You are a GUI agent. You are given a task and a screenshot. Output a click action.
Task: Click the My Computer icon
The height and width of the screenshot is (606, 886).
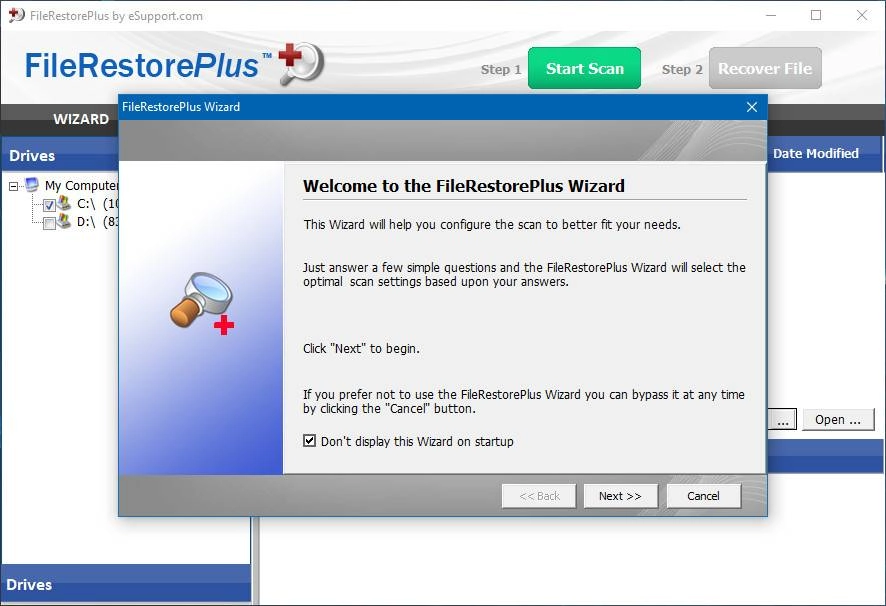click(32, 185)
